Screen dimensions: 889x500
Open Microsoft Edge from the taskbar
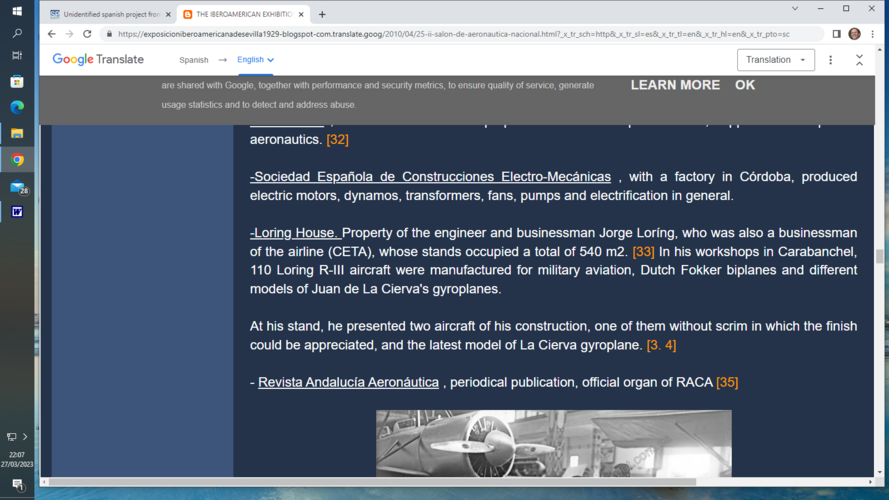point(17,107)
